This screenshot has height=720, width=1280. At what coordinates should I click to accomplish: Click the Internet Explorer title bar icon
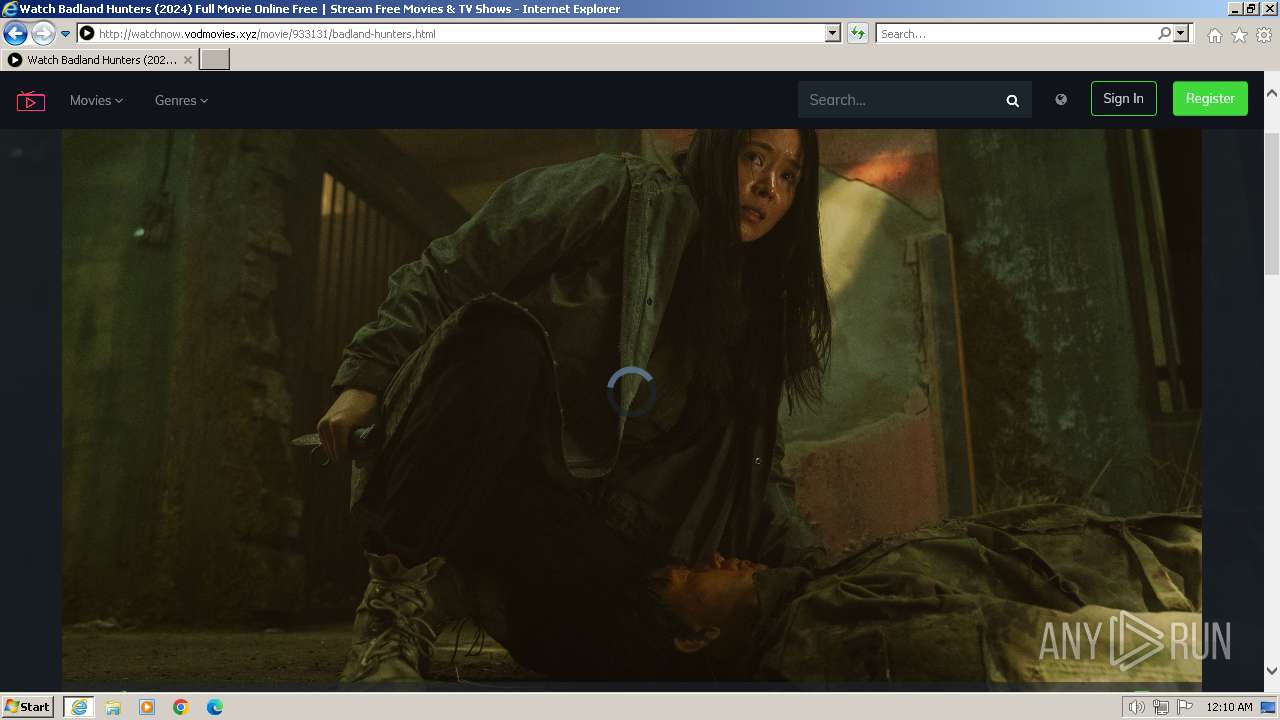[x=10, y=9]
